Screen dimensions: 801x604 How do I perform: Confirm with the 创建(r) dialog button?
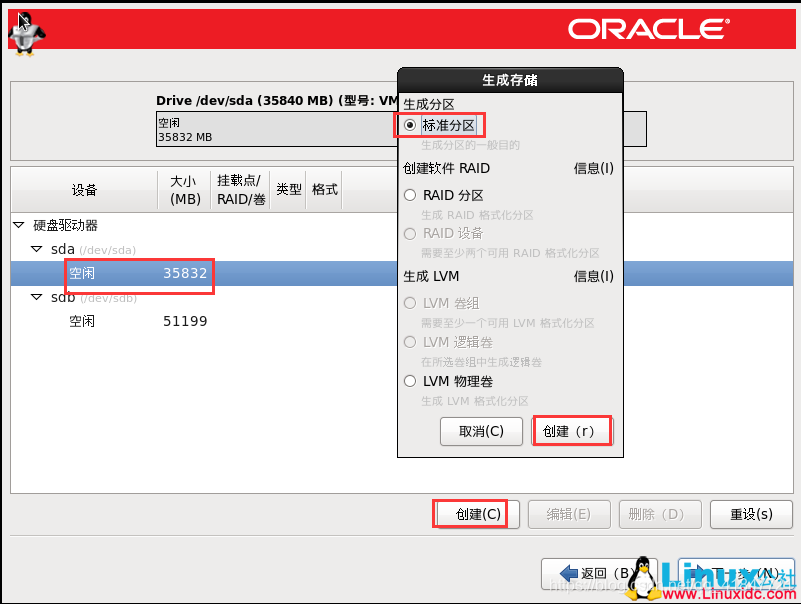point(571,430)
